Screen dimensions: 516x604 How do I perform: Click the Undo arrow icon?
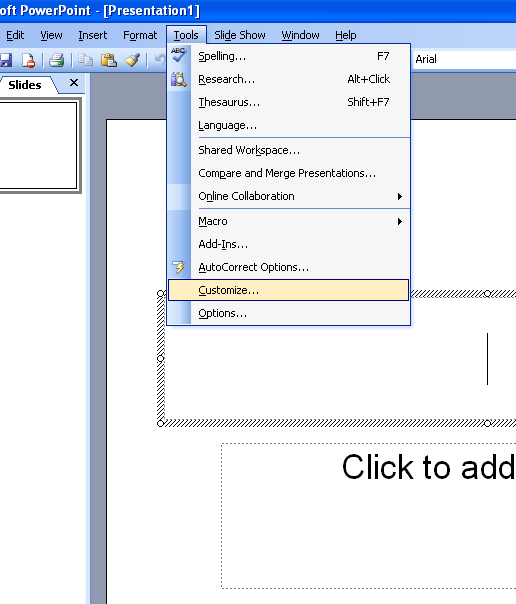pos(159,60)
